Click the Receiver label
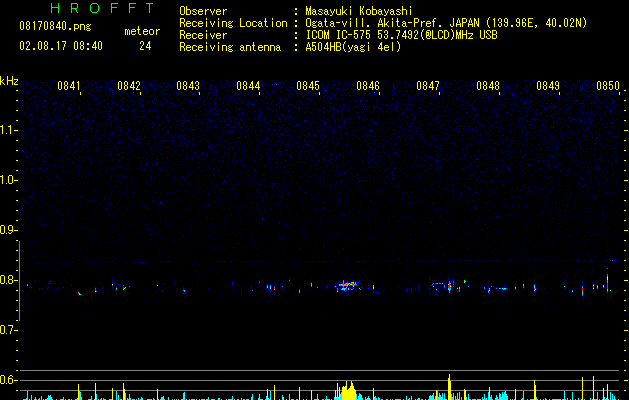 (x=203, y=35)
